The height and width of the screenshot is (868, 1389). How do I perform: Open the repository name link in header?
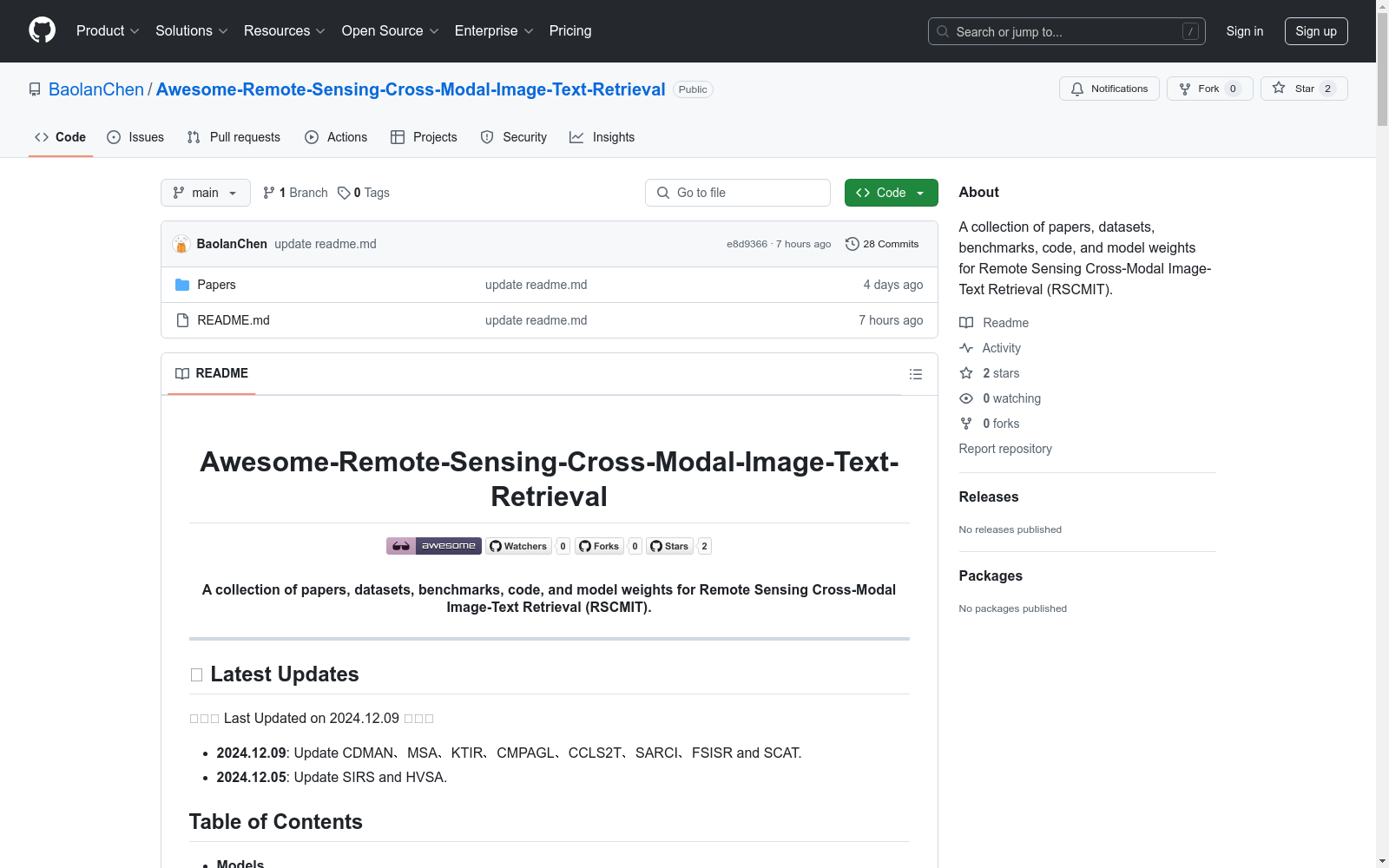click(411, 89)
